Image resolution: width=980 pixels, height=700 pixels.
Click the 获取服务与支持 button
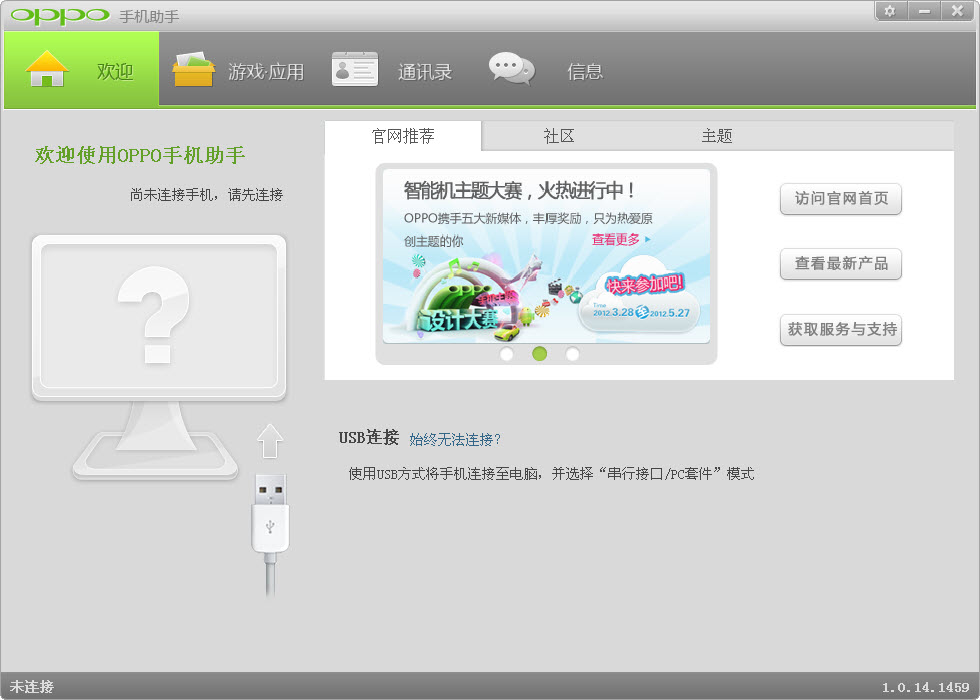tap(840, 330)
